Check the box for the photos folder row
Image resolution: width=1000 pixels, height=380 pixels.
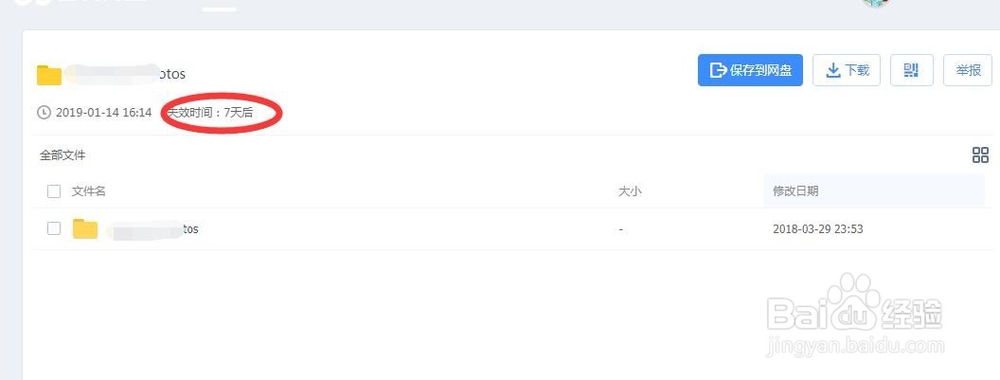coord(54,228)
